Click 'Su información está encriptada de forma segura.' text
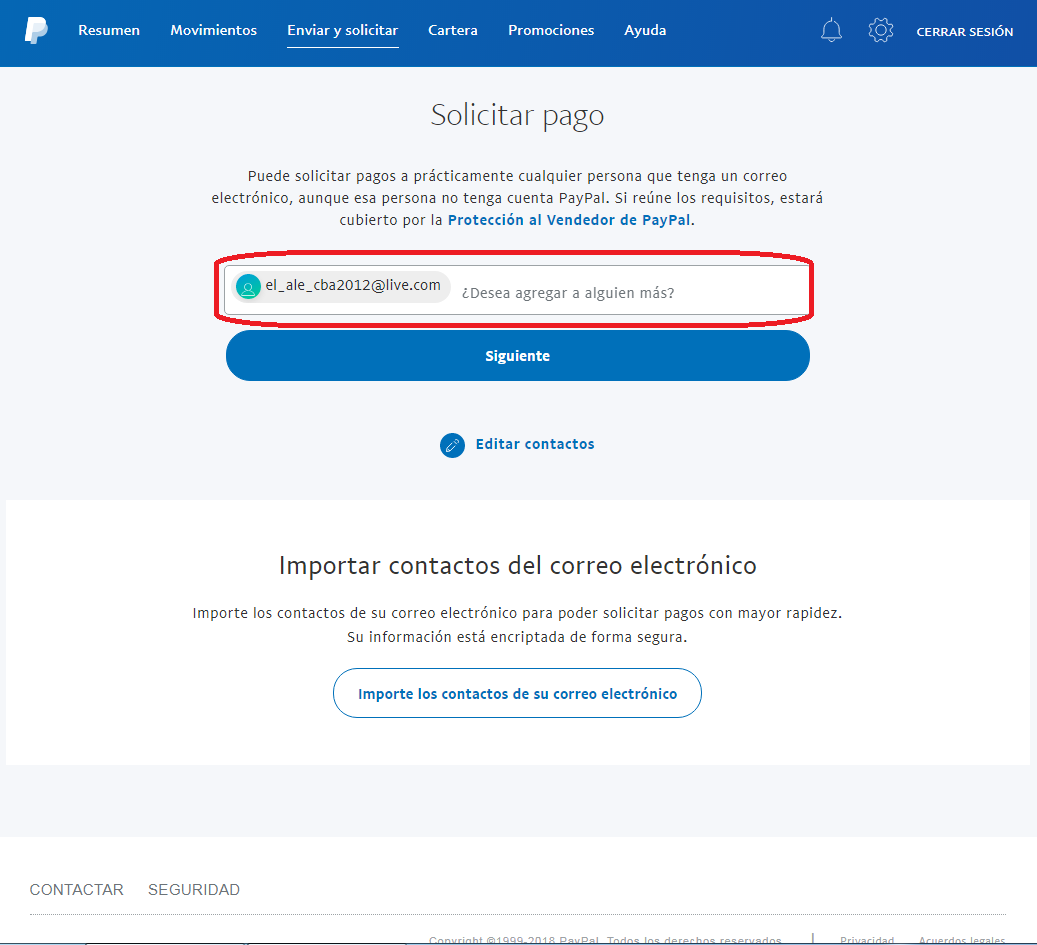The width and height of the screenshot is (1037, 945). tap(517, 637)
